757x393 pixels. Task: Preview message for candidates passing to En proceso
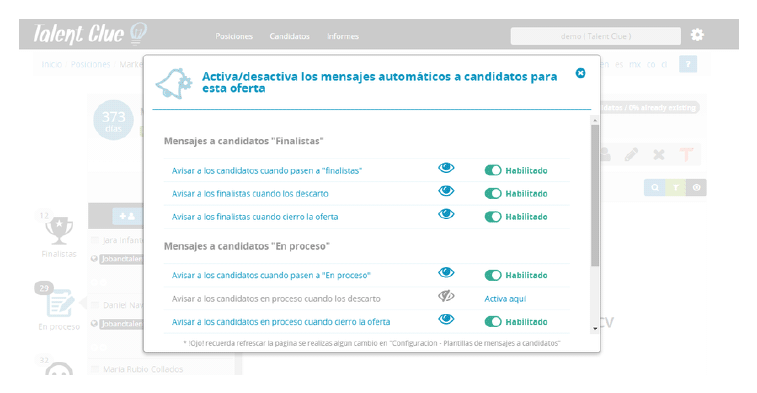tap(446, 273)
